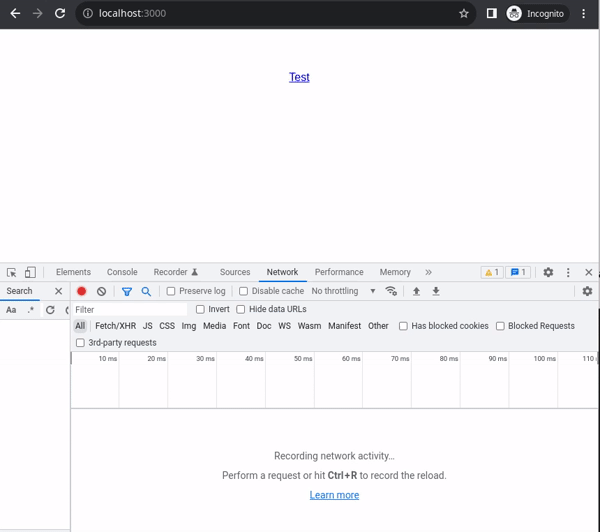Toggle the network filter funnel icon
Screen dimensions: 600x532
point(127,291)
